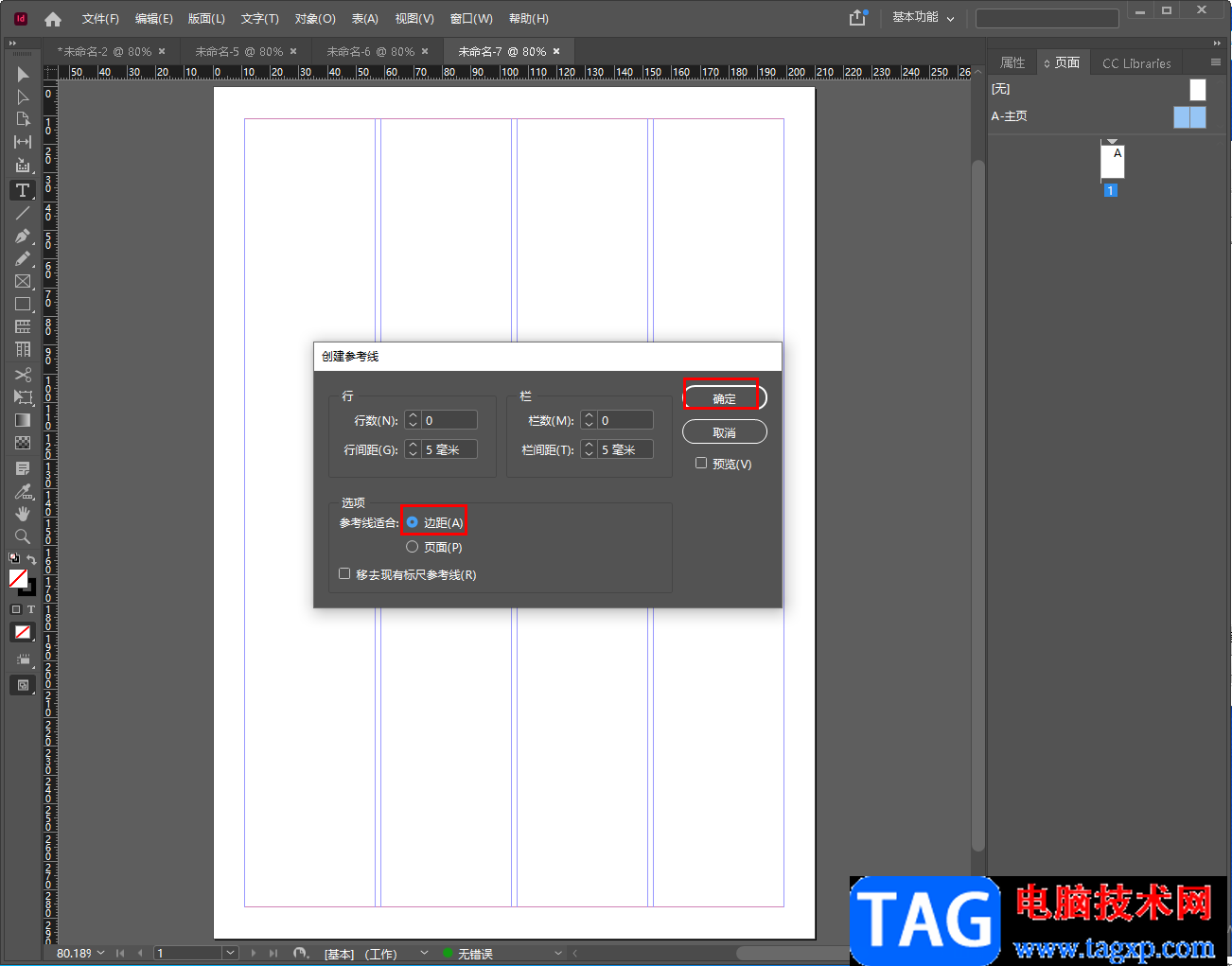The image size is (1232, 966).
Task: Open preflight 无错误 options dropdown
Action: [558, 953]
